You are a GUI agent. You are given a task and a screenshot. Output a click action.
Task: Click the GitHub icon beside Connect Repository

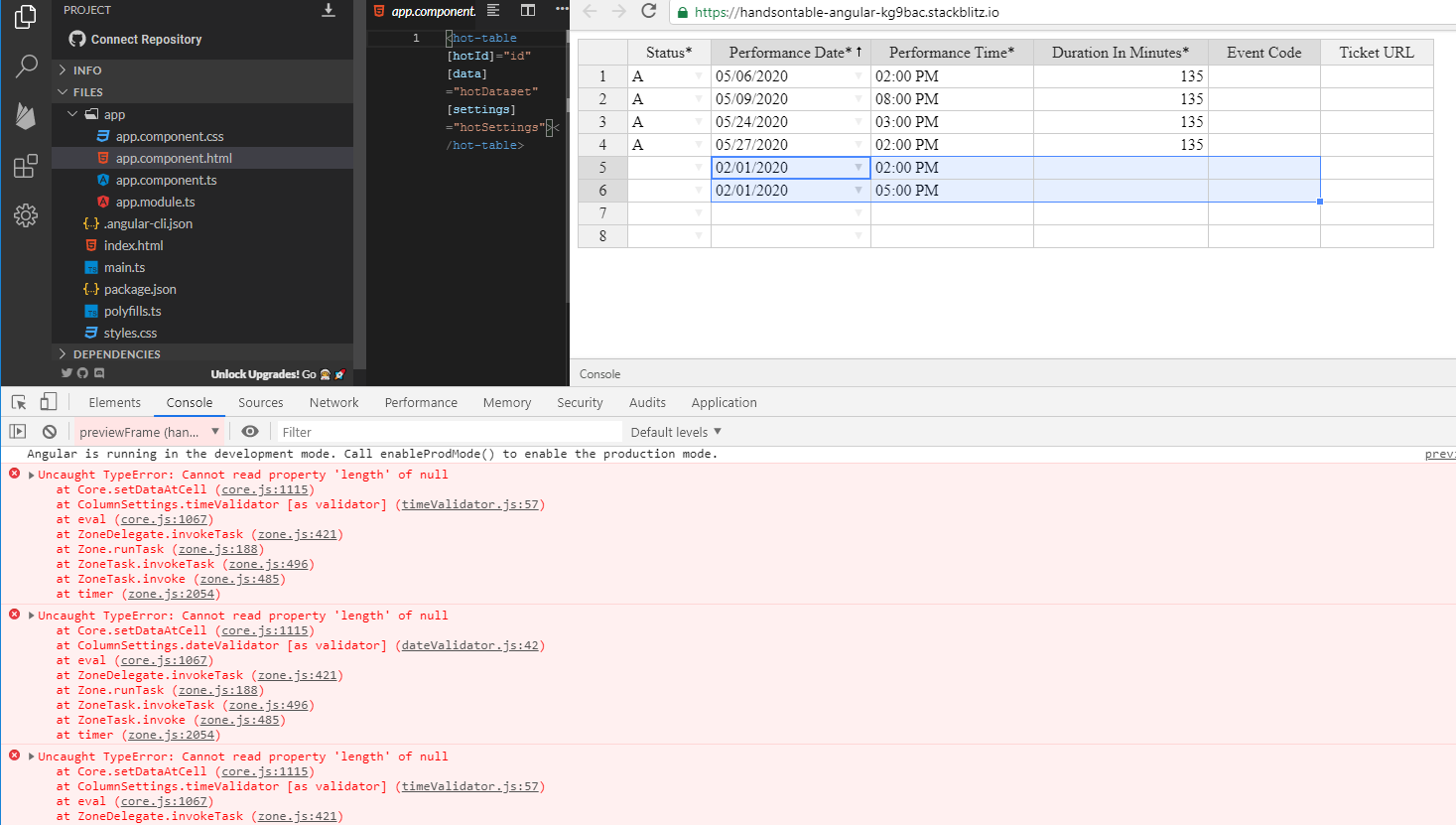[77, 39]
